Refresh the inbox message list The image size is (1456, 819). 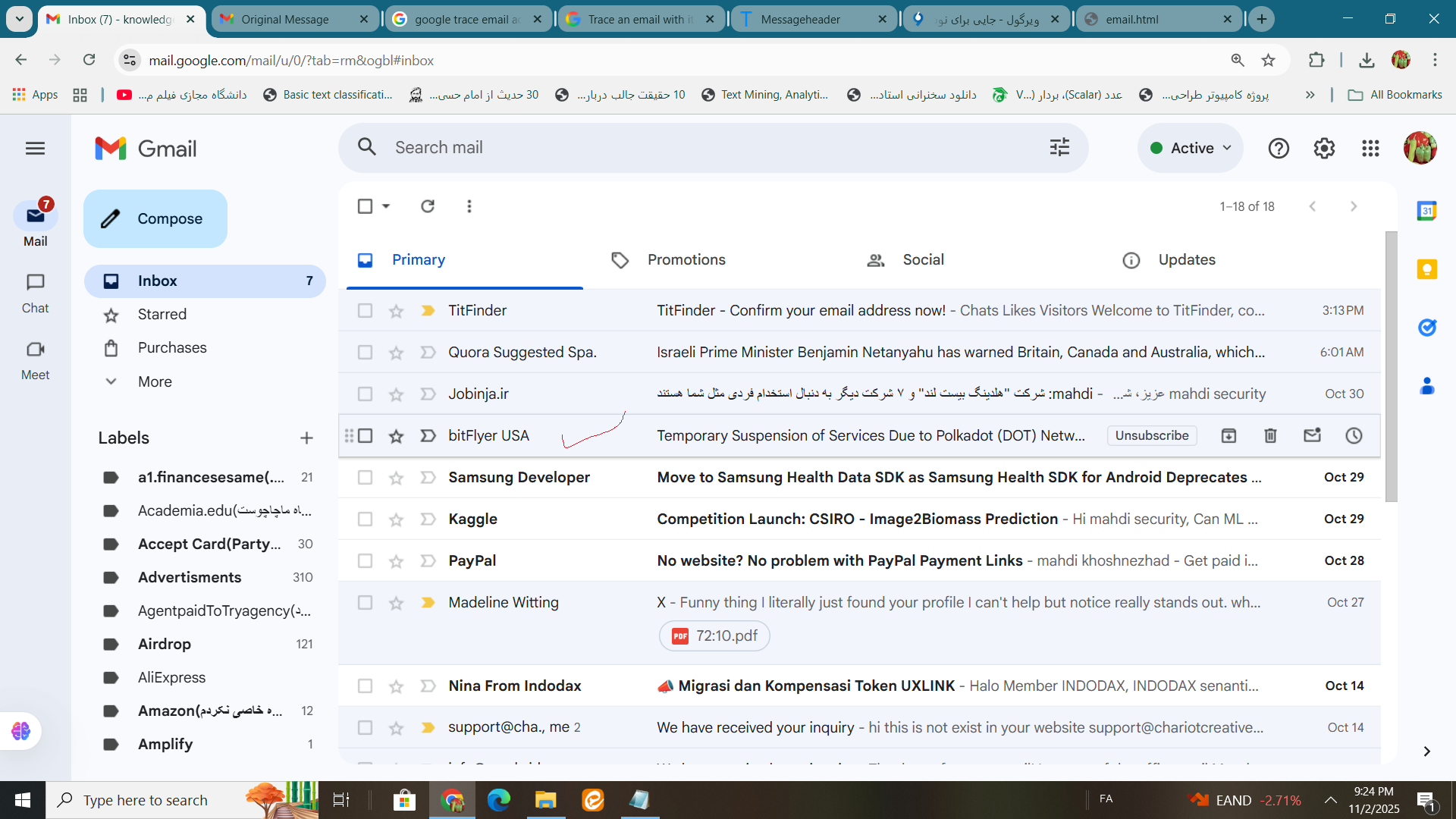click(428, 206)
